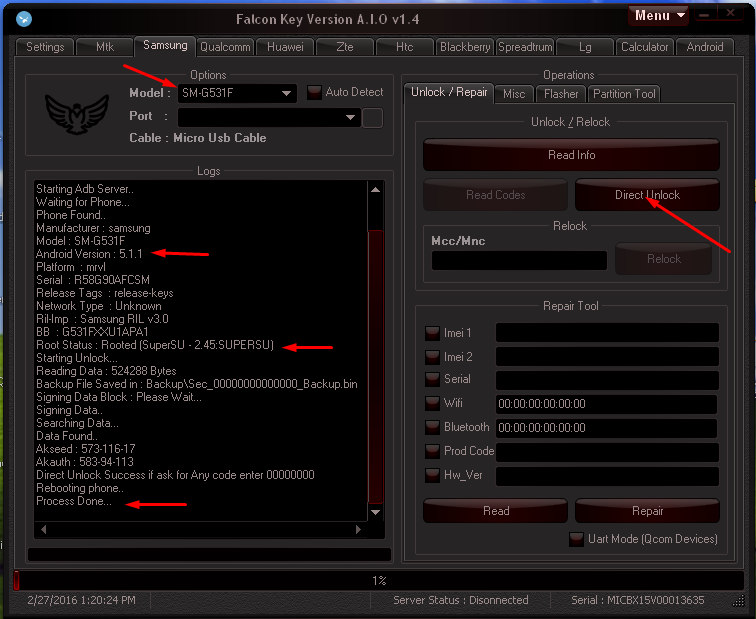Click the Bluetooth address input field
Screen dimensions: 756x619
click(606, 428)
